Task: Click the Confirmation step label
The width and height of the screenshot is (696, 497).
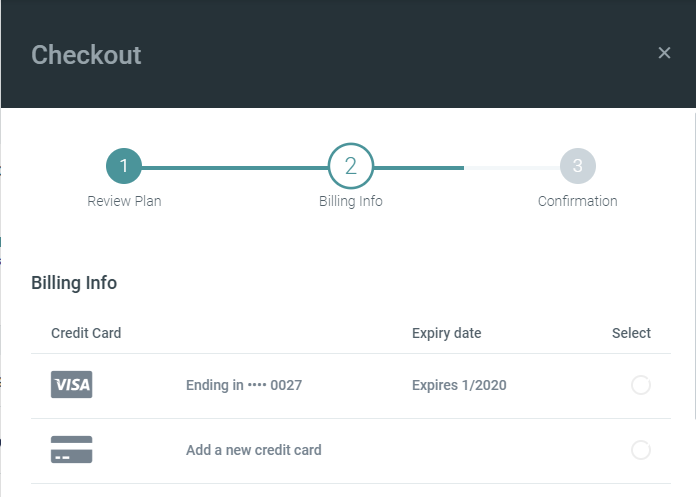Action: tap(577, 201)
